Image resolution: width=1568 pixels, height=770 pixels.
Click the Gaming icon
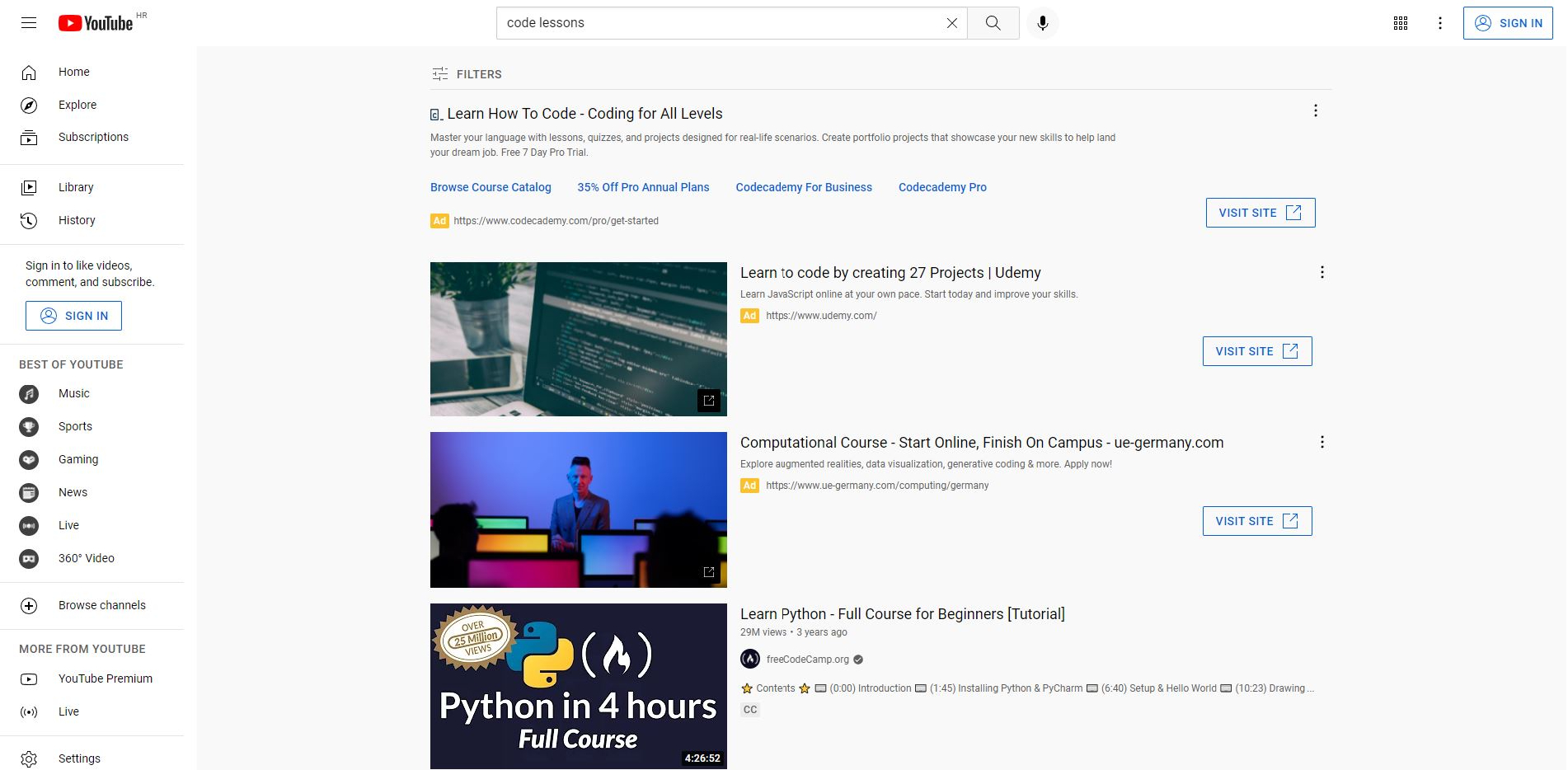(29, 460)
